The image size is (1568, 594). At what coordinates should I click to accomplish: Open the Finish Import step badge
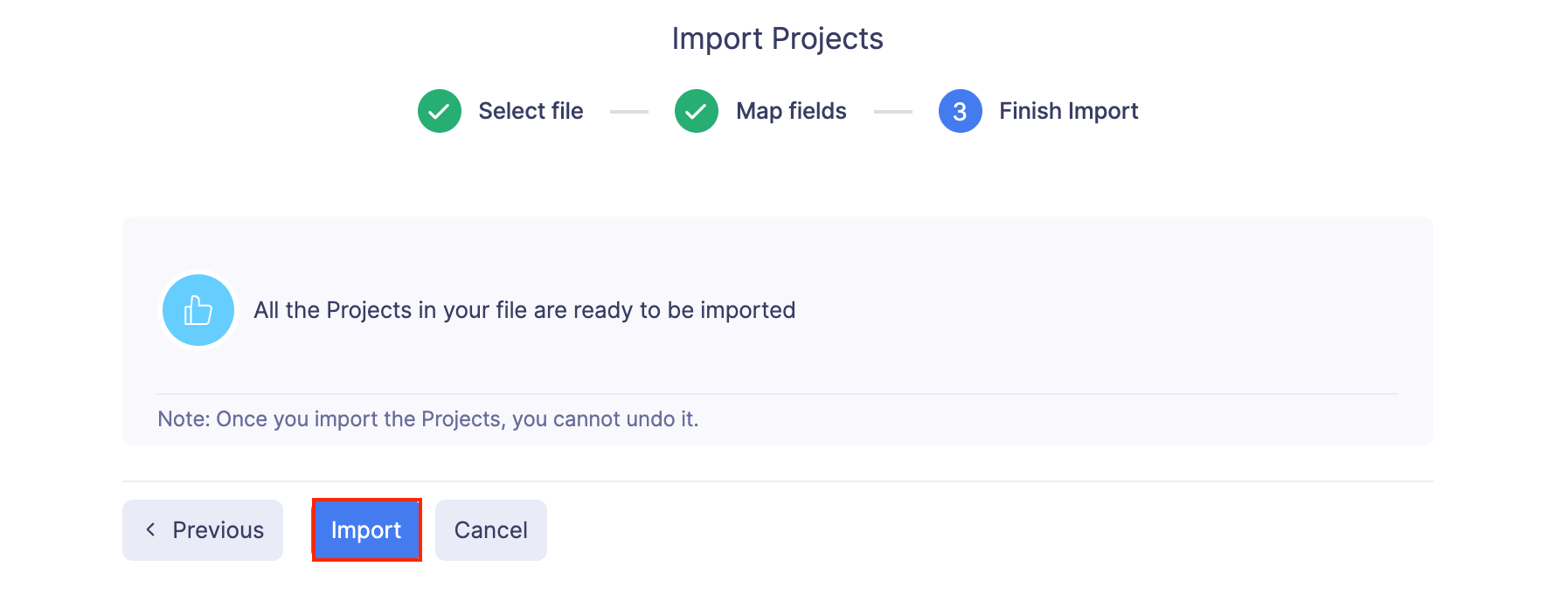[959, 111]
